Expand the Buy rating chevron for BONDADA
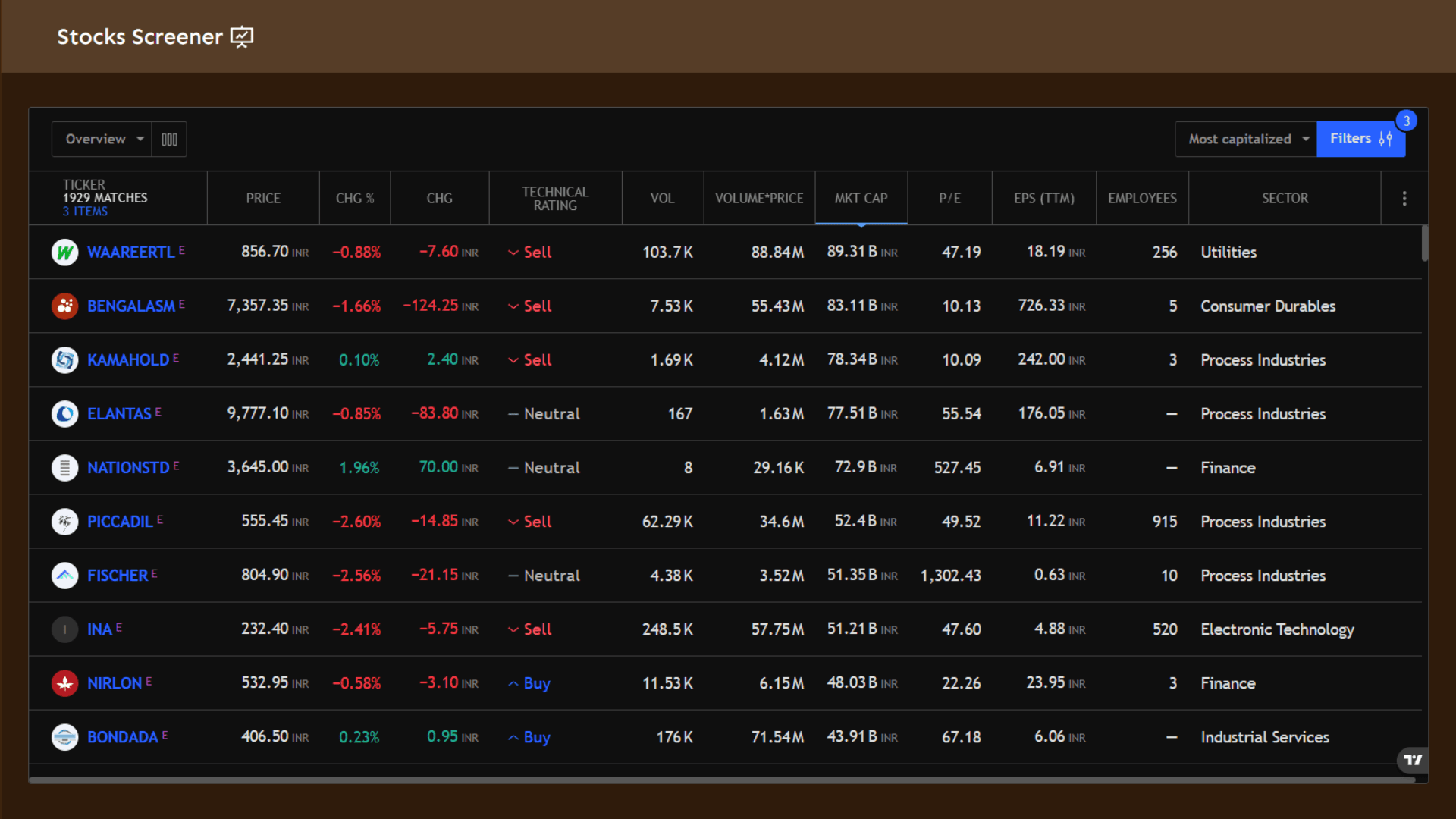 (x=513, y=736)
